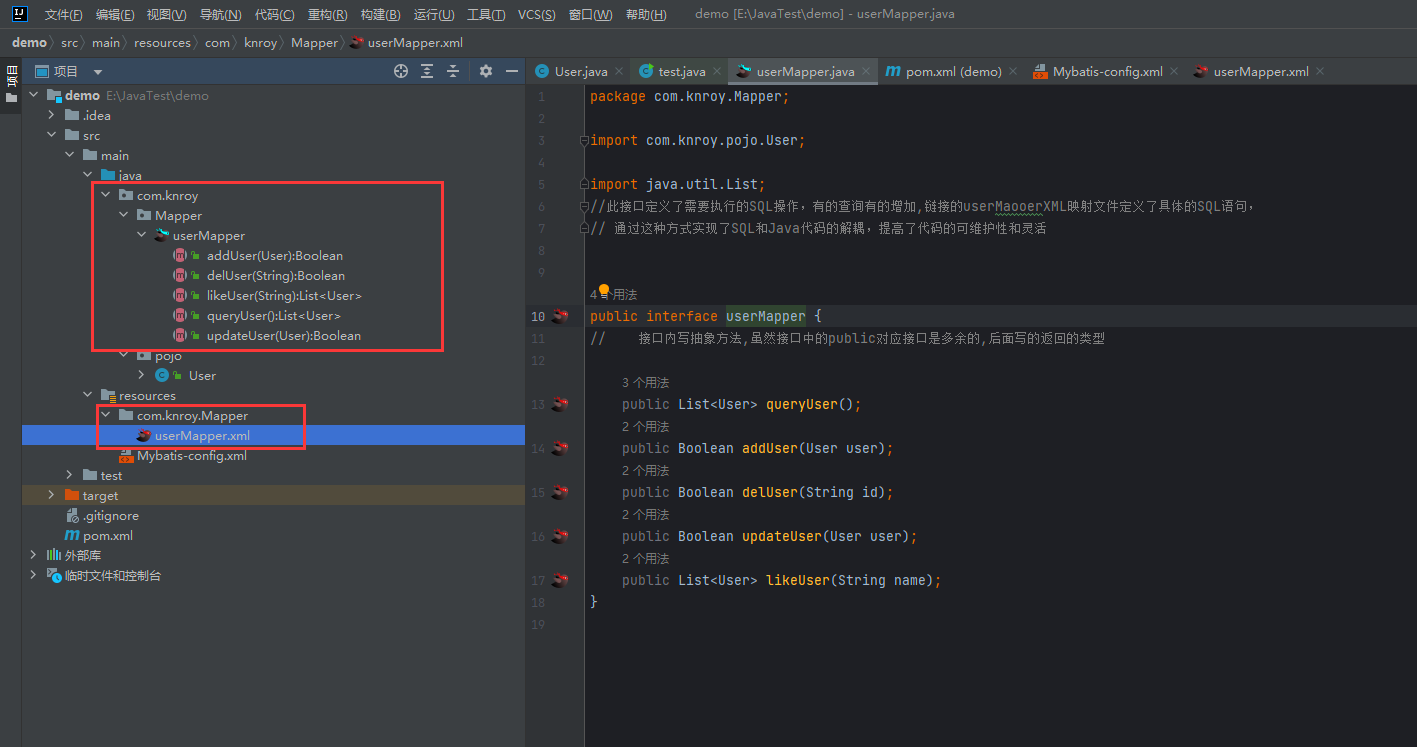Select Mybatis-config.xml in project tree

pos(191,456)
